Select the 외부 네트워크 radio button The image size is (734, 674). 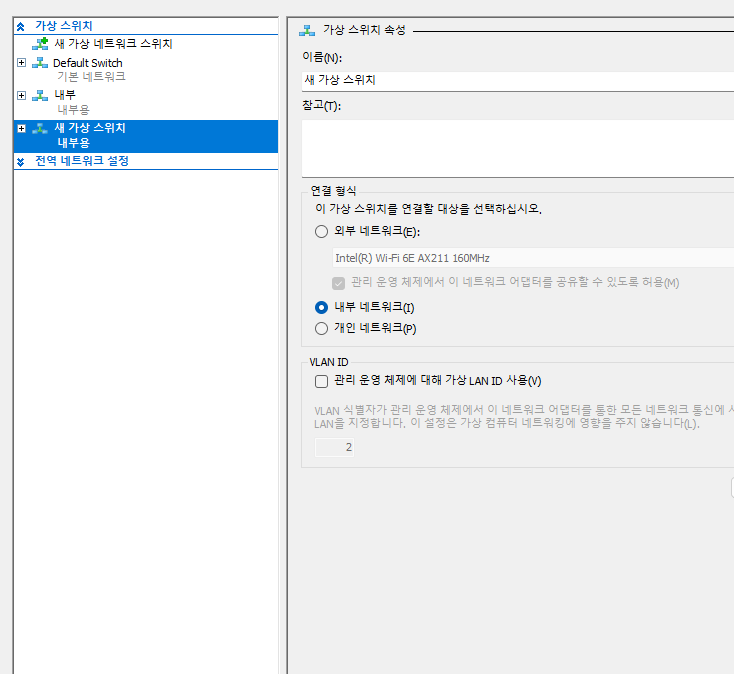321,231
